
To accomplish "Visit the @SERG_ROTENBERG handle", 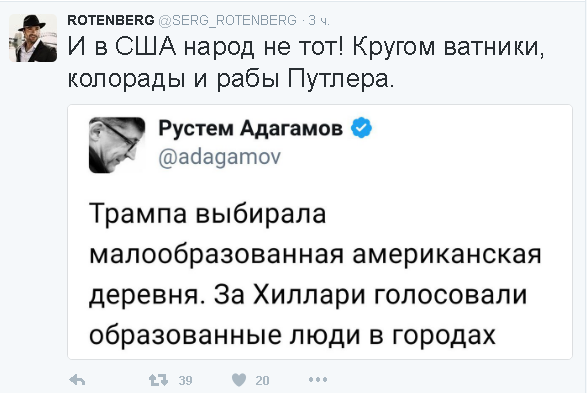I will [228, 20].
